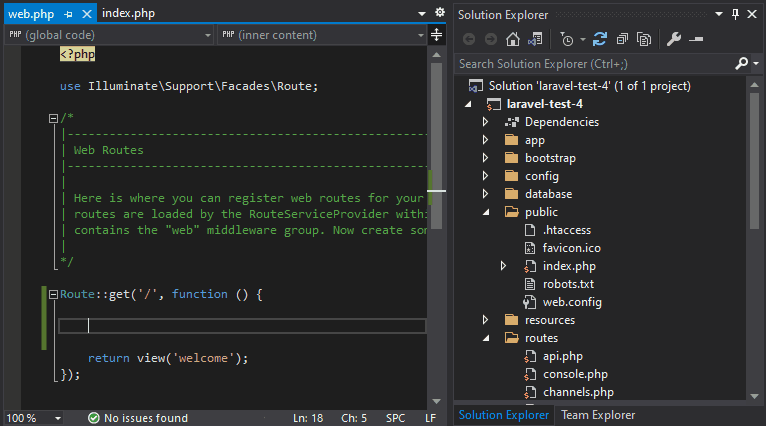Select console.php in routes
The height and width of the screenshot is (426, 766).
point(575,374)
